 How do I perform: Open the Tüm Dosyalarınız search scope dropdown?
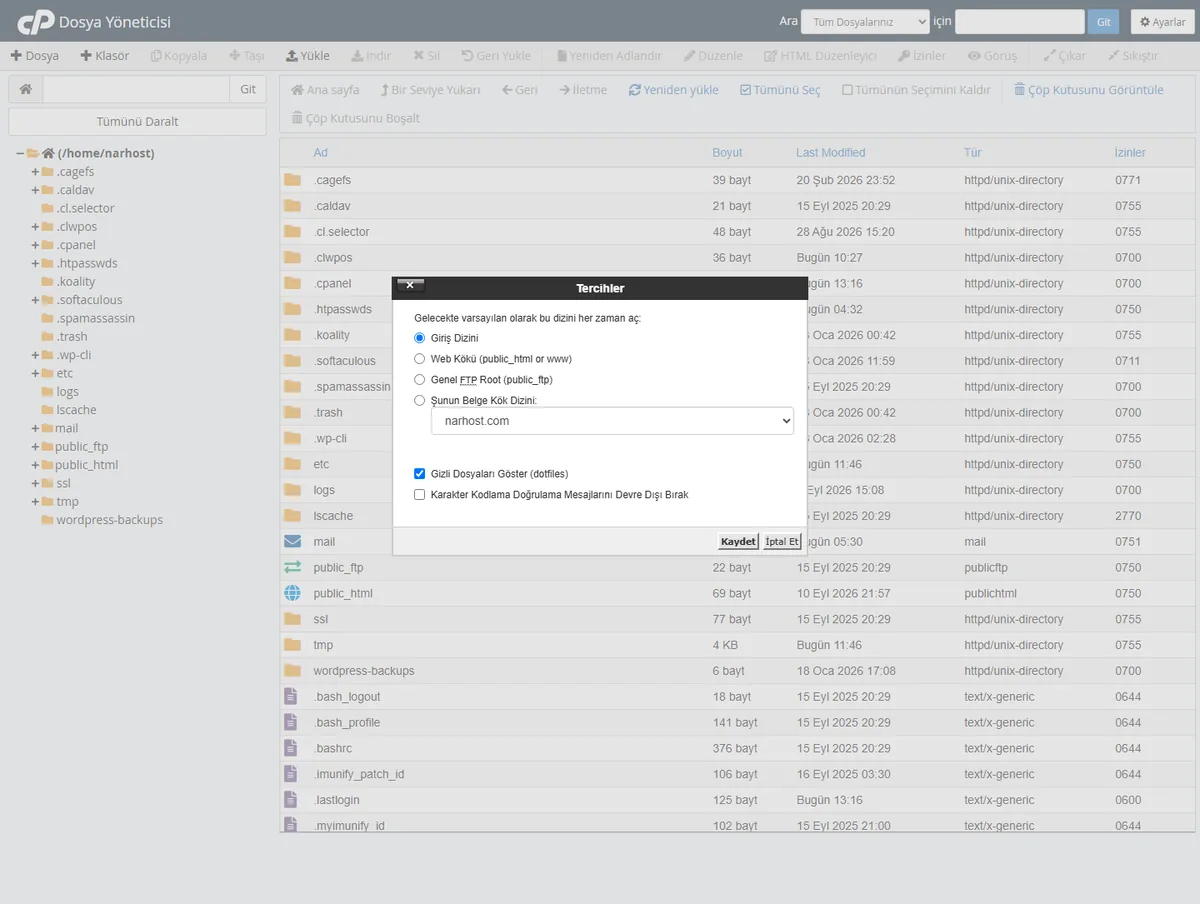coord(866,22)
